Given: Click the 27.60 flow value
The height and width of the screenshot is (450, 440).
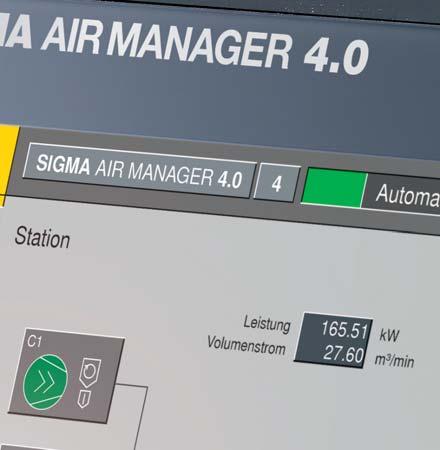Looking at the screenshot, I should 344,353.
